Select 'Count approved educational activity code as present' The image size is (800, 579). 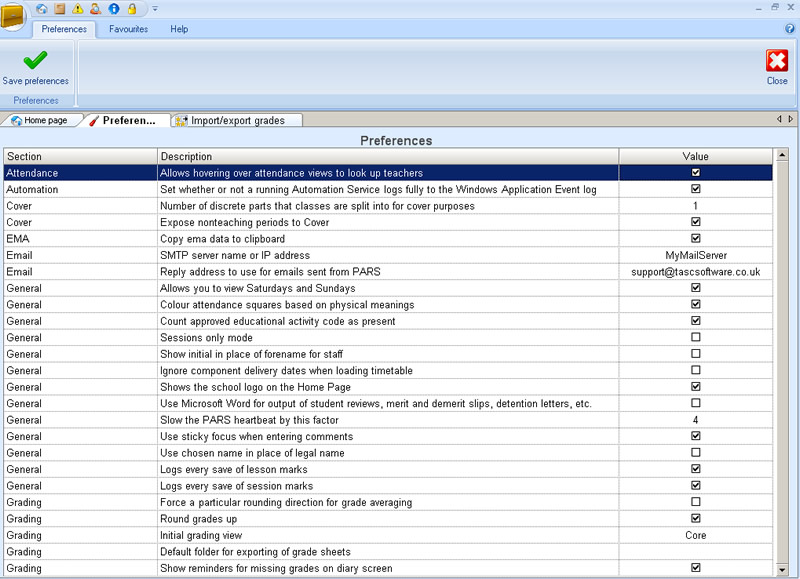(x=388, y=321)
